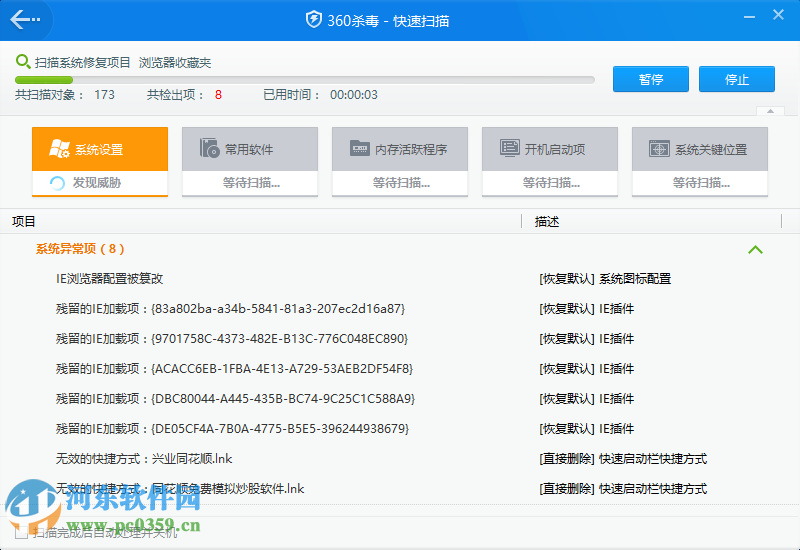Collapse the top panel with small arrow
The width and height of the screenshot is (800, 550).
coord(770,111)
